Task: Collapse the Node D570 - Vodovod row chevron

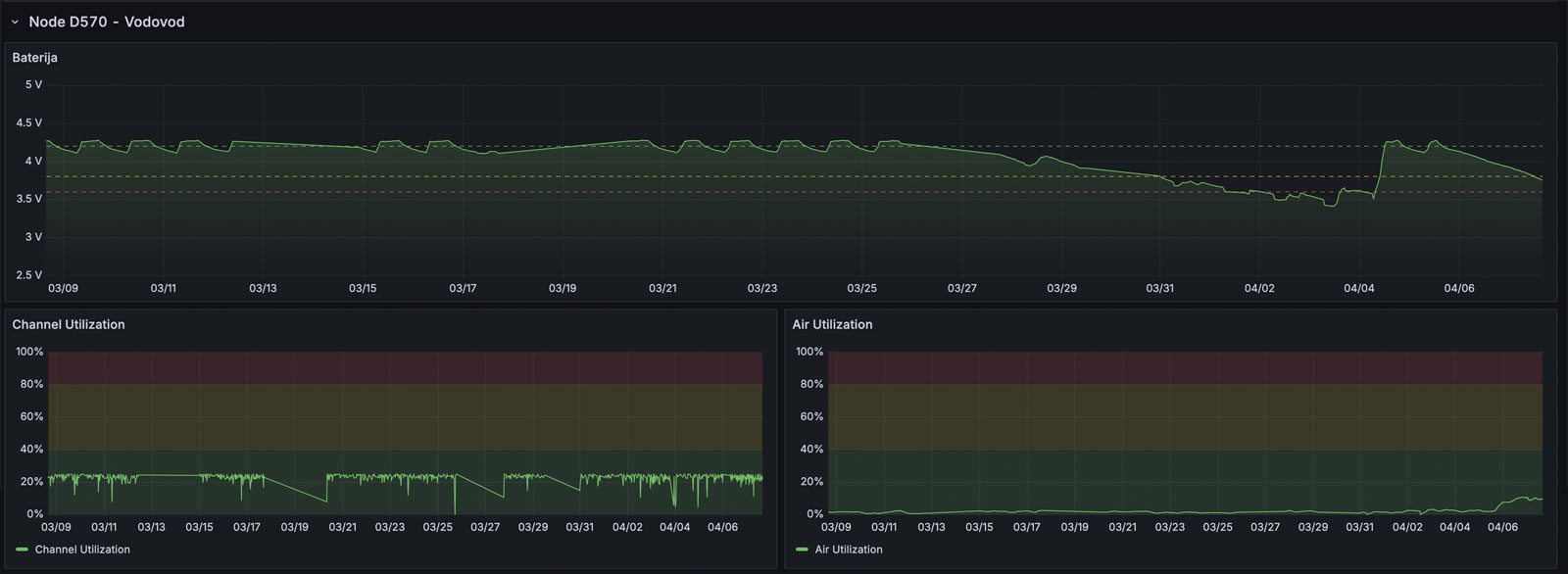Action: (x=15, y=22)
